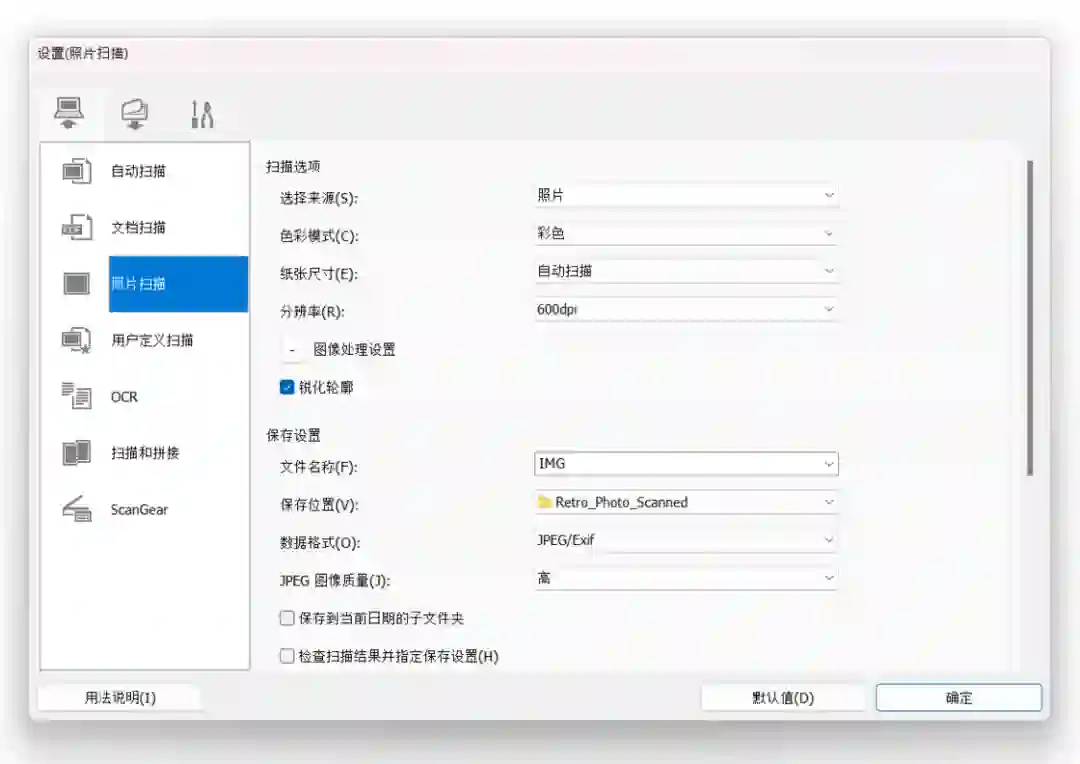Click the 默认值(D) button
The image size is (1080, 764).
pyautogui.click(x=783, y=698)
